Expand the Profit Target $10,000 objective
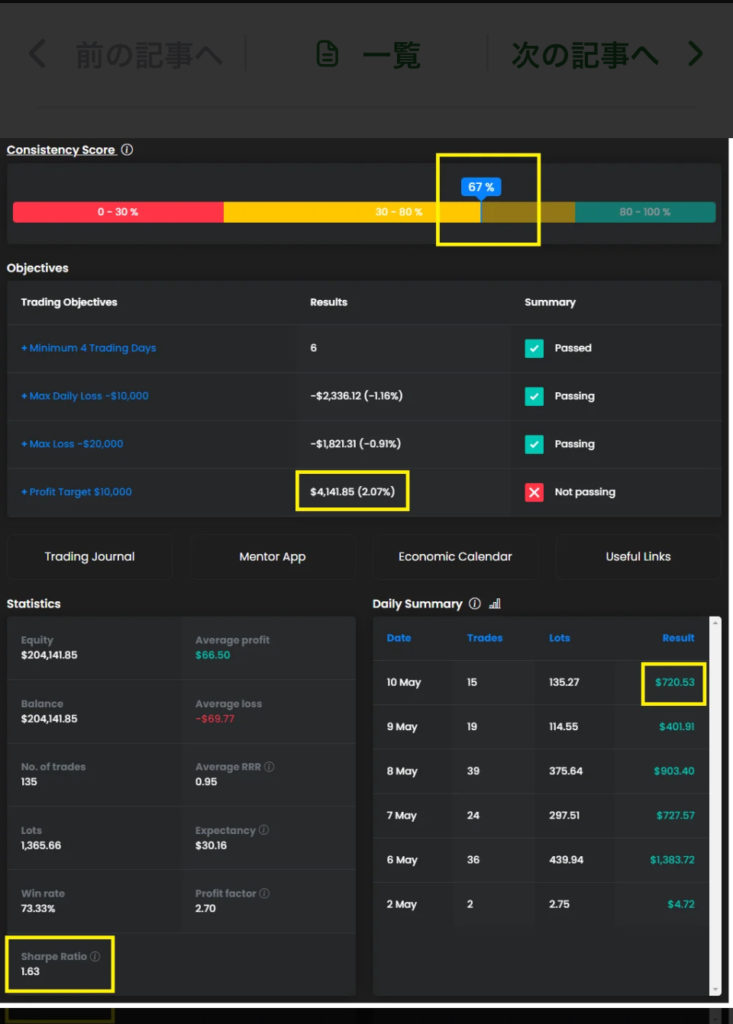Viewport: 733px width, 1024px height. (x=76, y=492)
